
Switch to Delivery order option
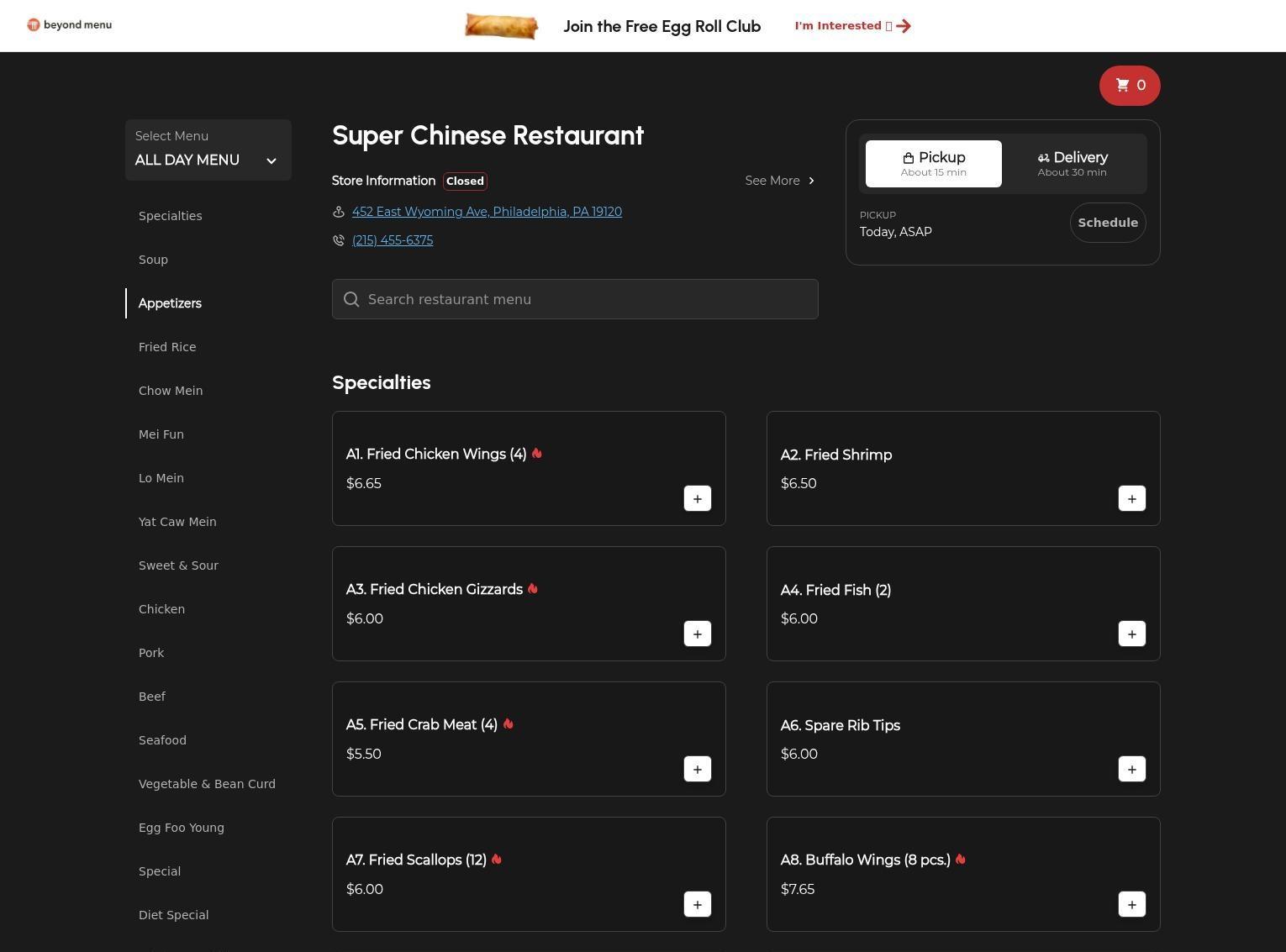1072,164
